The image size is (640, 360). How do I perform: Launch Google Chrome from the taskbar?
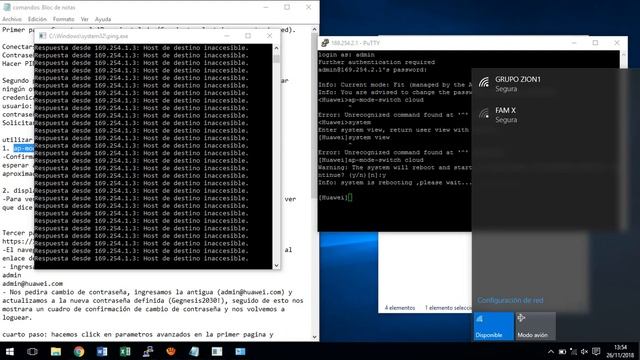point(79,351)
